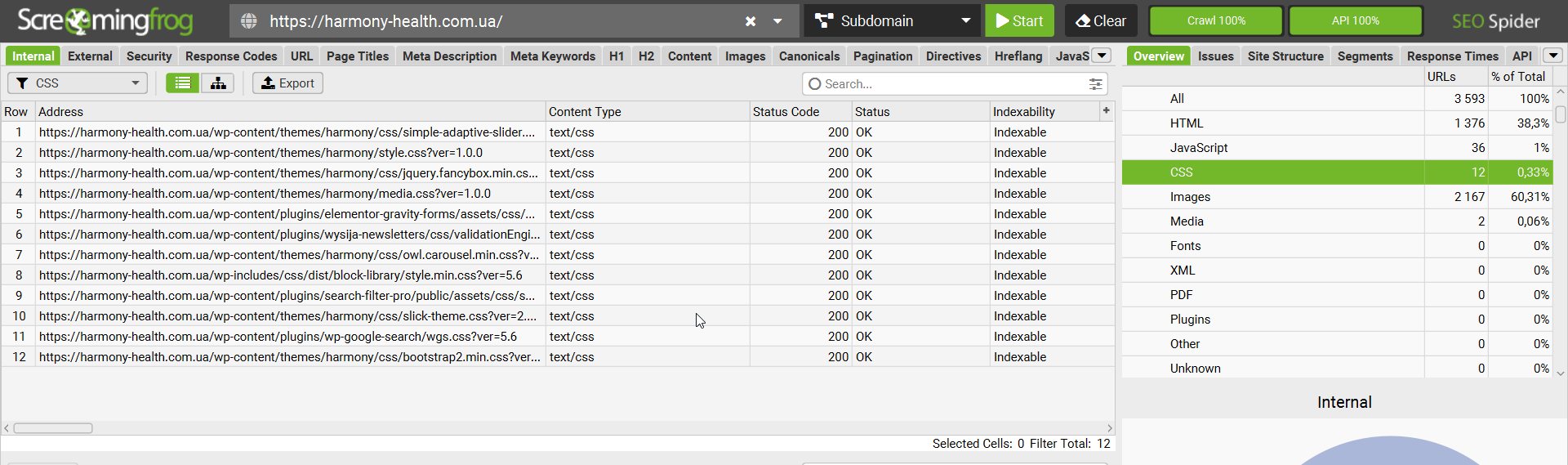Select Images row in Overview

1337,196
